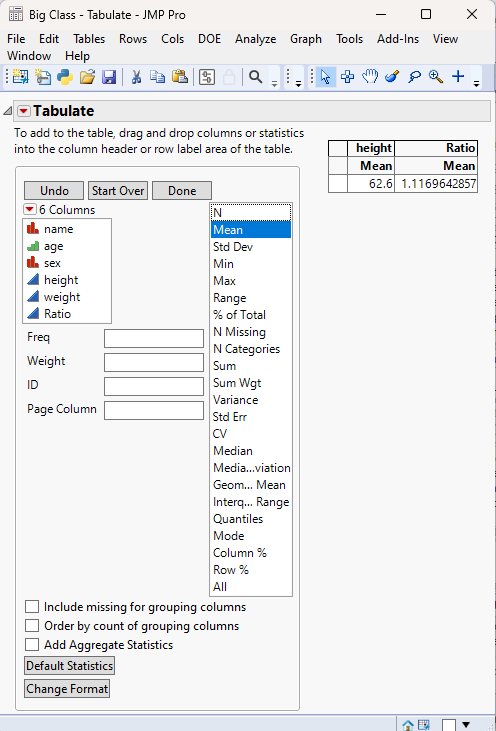
Task: Select the Arrow cursor tool
Action: coord(325,77)
